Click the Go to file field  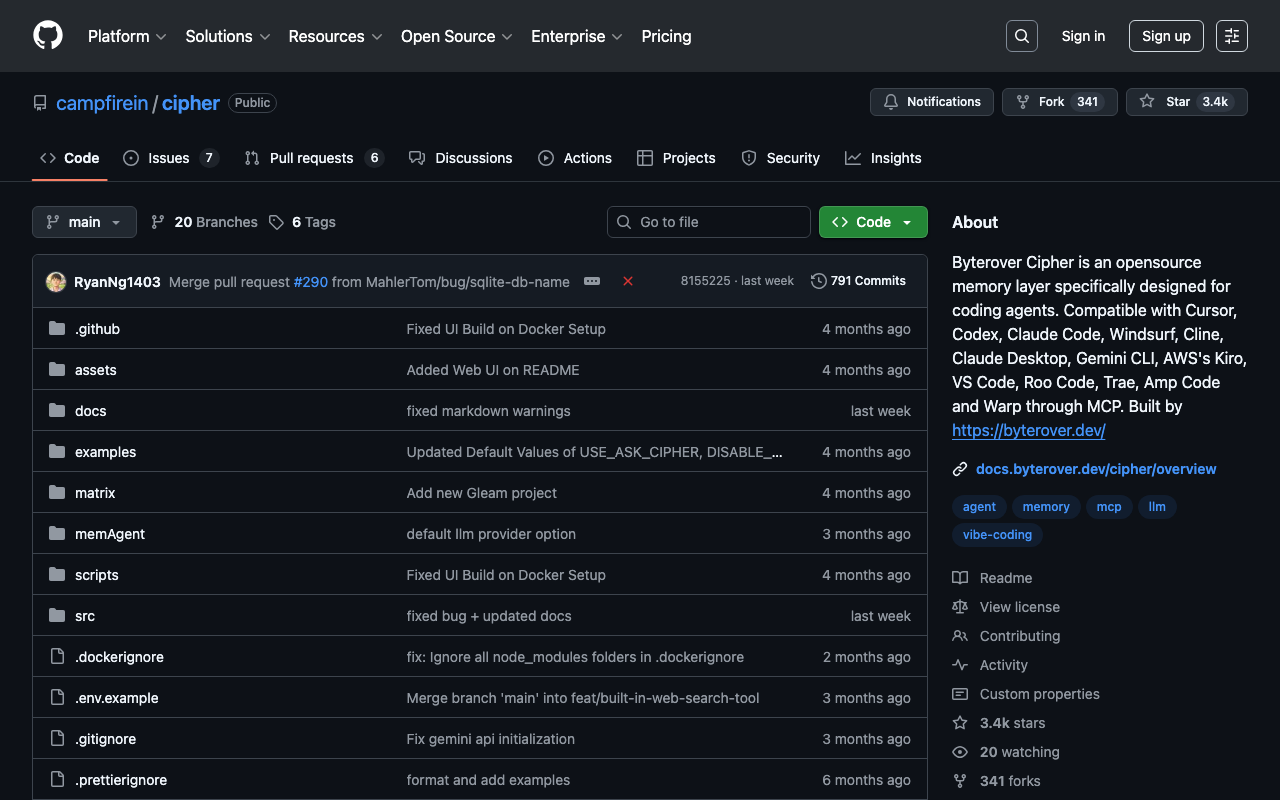708,222
